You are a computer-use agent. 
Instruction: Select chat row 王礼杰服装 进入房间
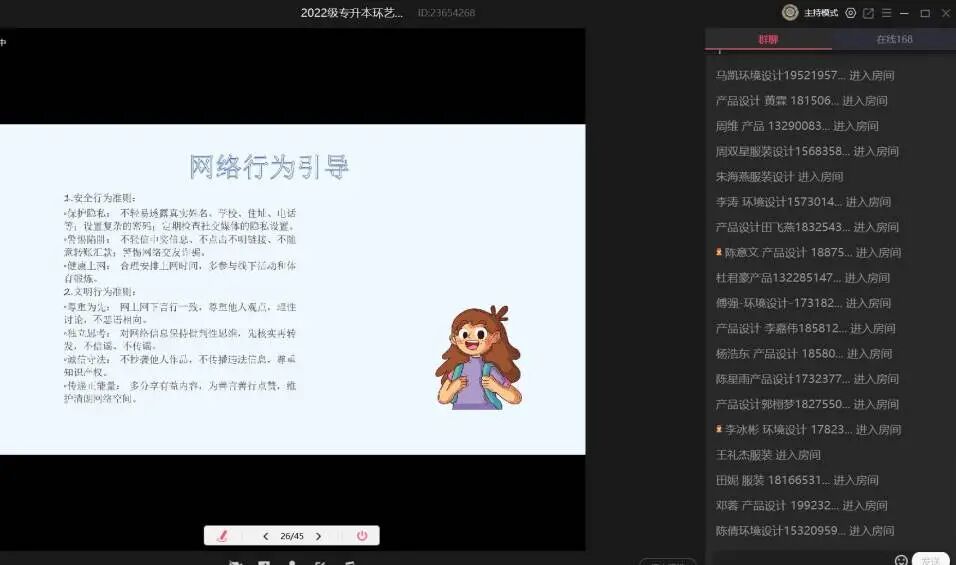[x=768, y=455]
